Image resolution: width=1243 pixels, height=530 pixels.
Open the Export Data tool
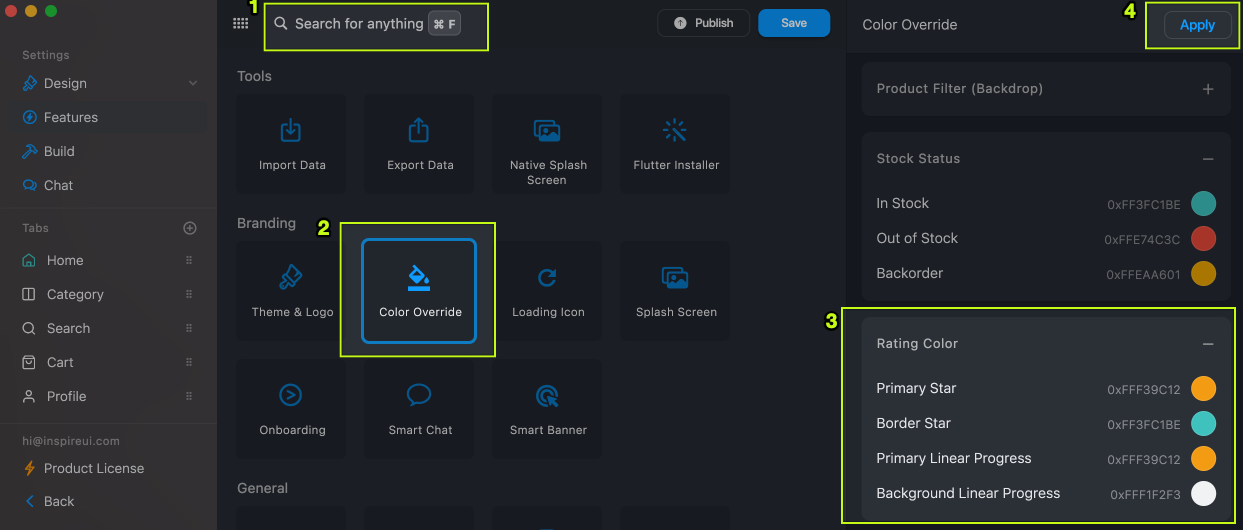420,143
